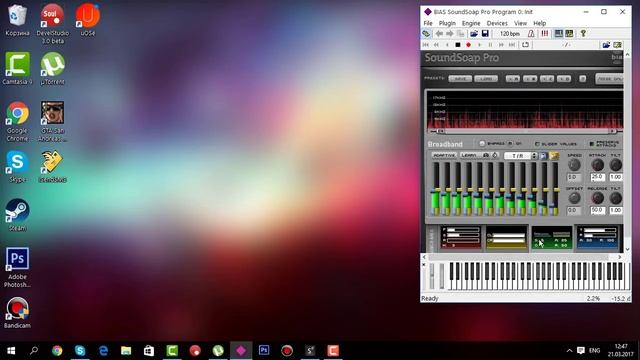Click the open bank folder toolbar icon
The width and height of the screenshot is (640, 360).
[x=474, y=33]
